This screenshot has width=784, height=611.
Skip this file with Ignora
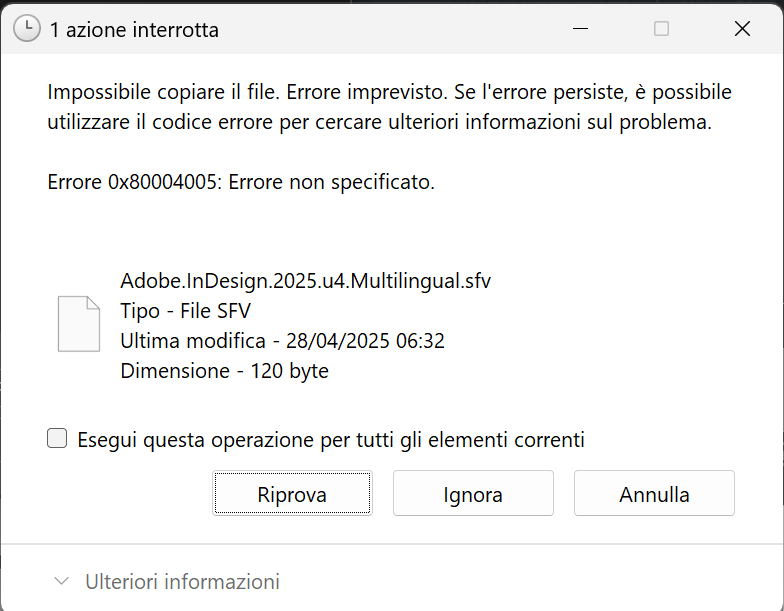[473, 493]
